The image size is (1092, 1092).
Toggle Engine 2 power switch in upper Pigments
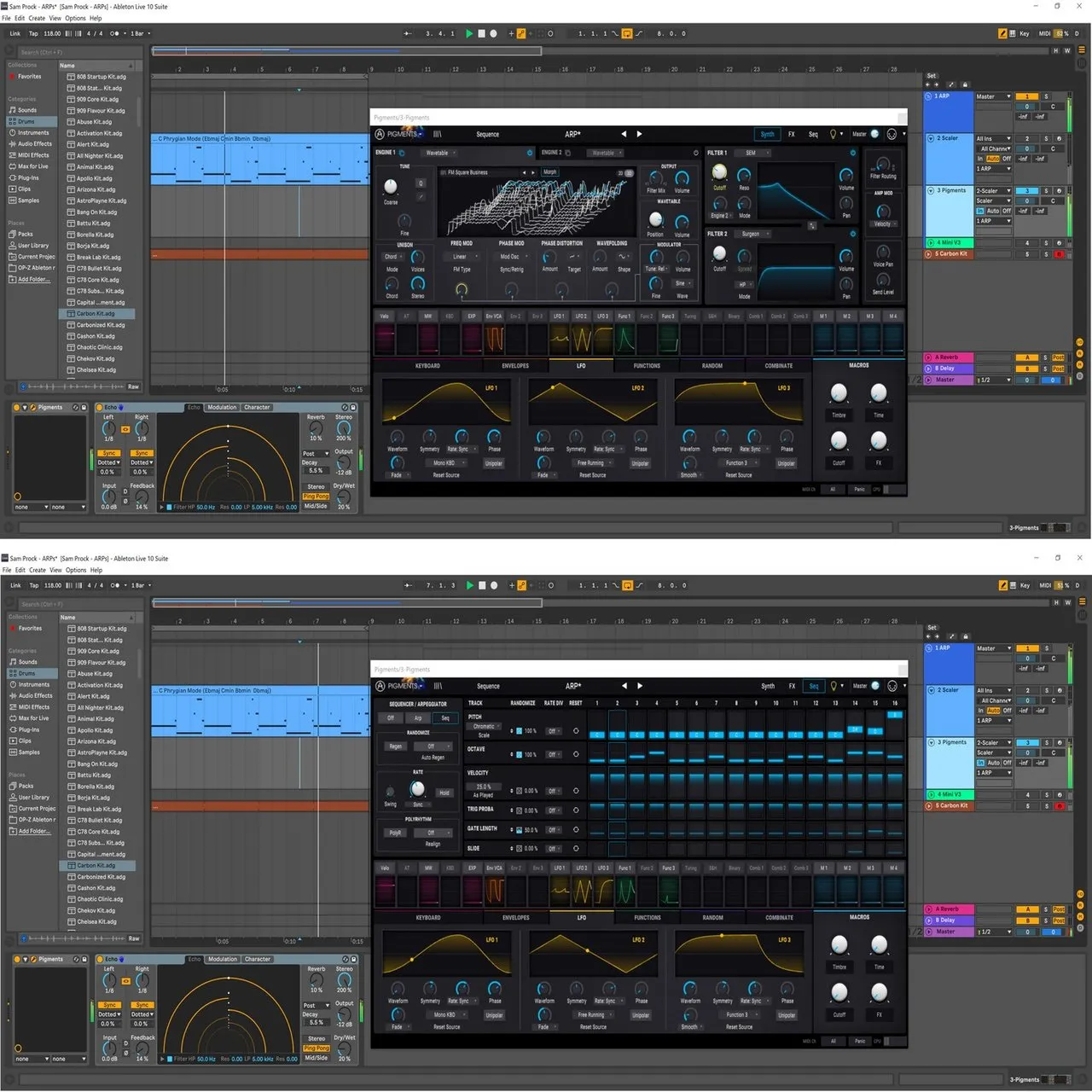tap(696, 153)
